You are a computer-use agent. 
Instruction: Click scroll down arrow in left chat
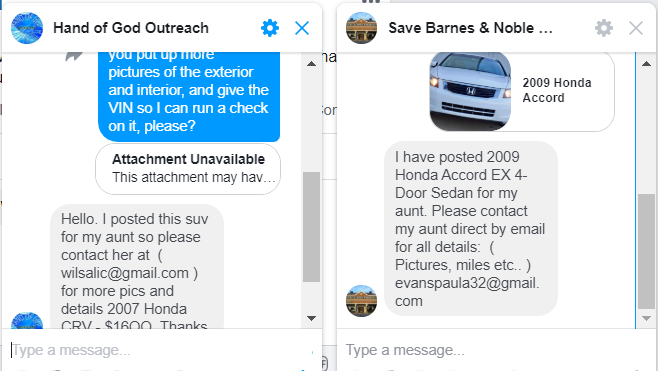(311, 318)
